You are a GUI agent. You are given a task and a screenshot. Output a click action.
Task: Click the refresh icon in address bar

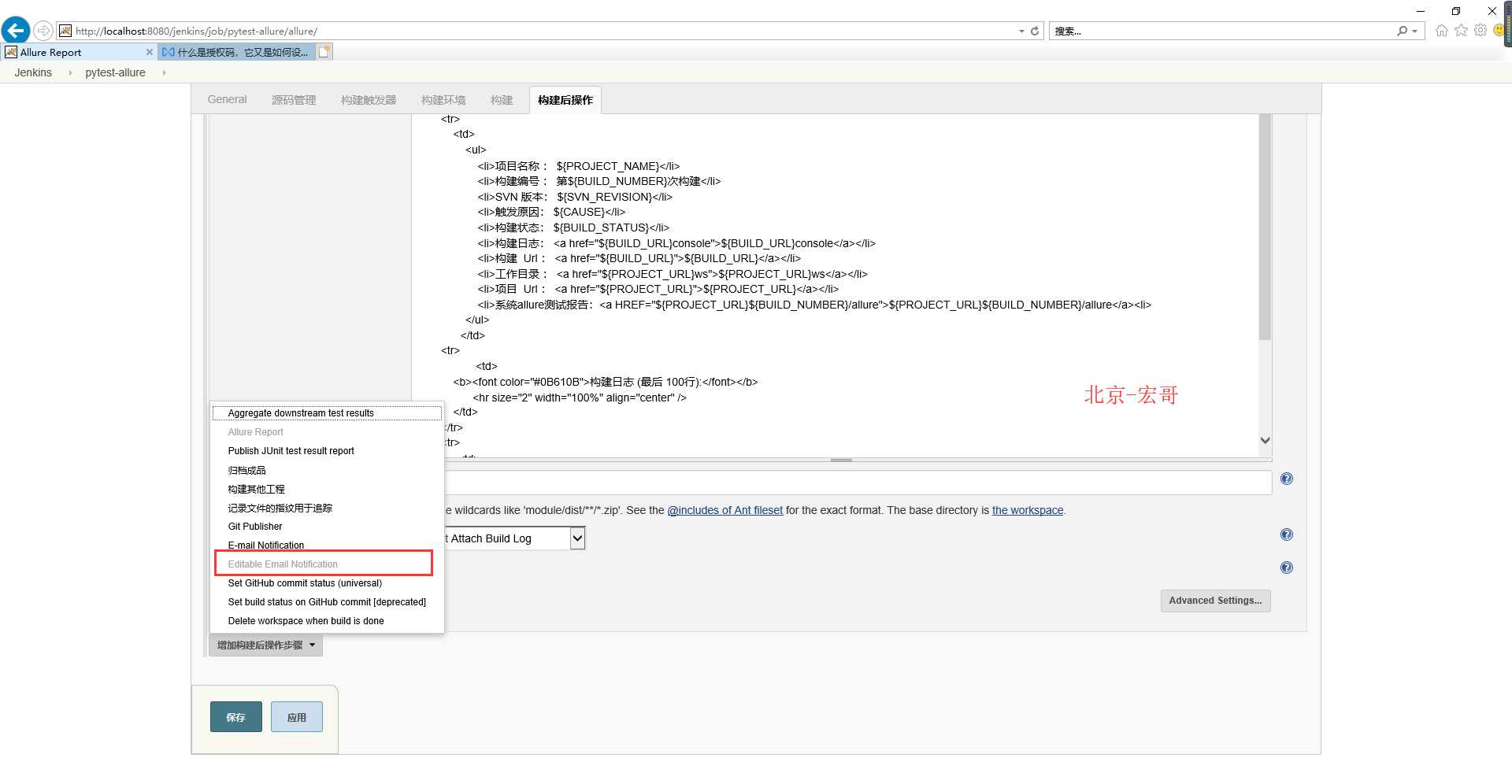point(1034,31)
